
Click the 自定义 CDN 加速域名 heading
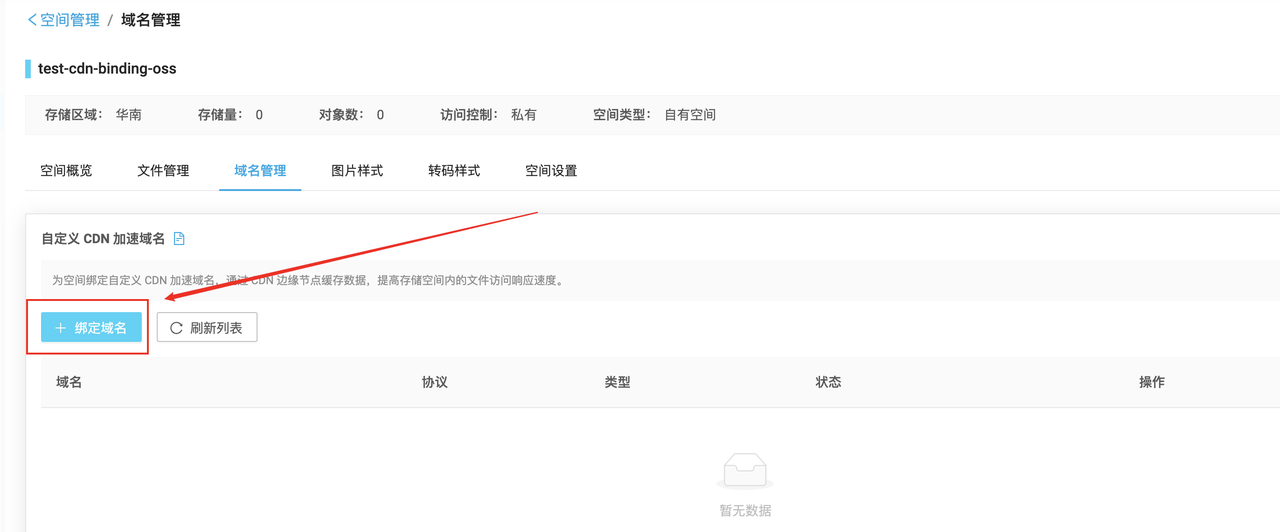click(x=103, y=239)
